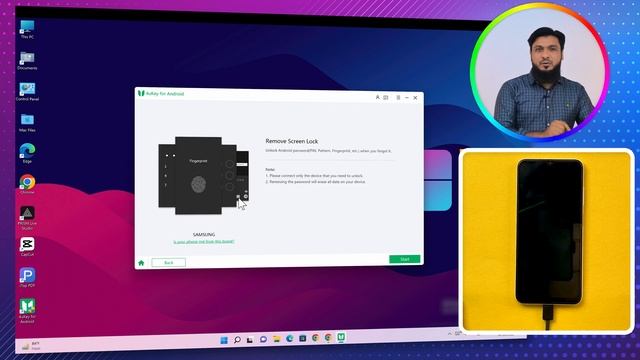Open 4uKey for Android desktop shortcut

[27, 311]
